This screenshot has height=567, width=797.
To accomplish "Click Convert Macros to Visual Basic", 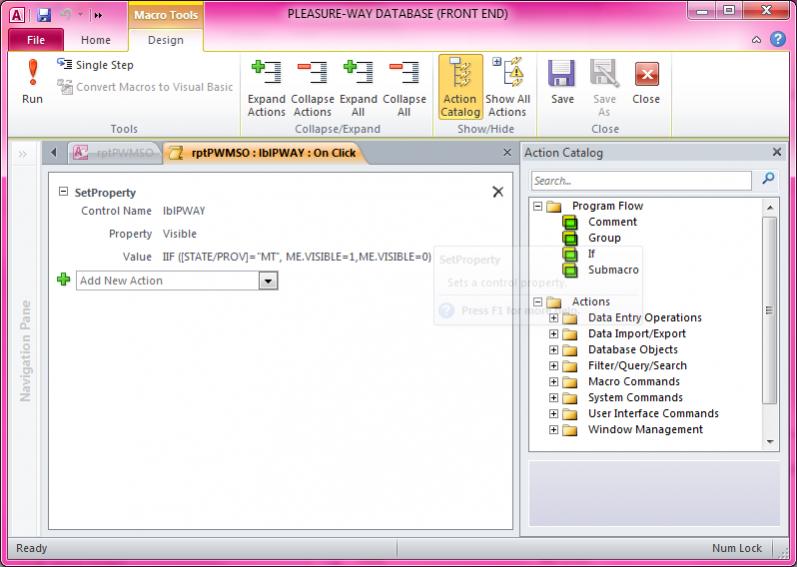I will (145, 87).
